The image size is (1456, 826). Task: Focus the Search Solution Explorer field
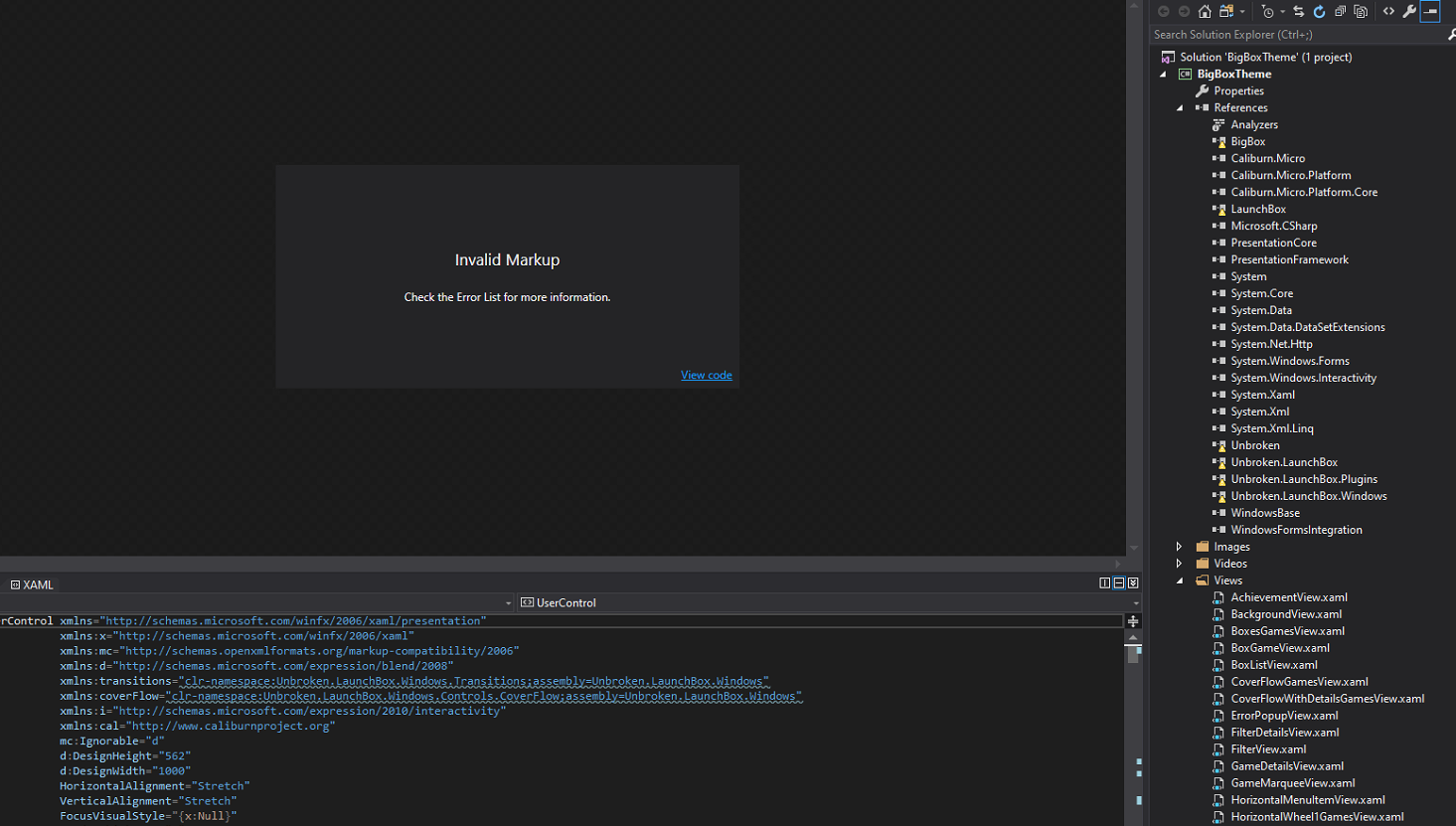1297,34
